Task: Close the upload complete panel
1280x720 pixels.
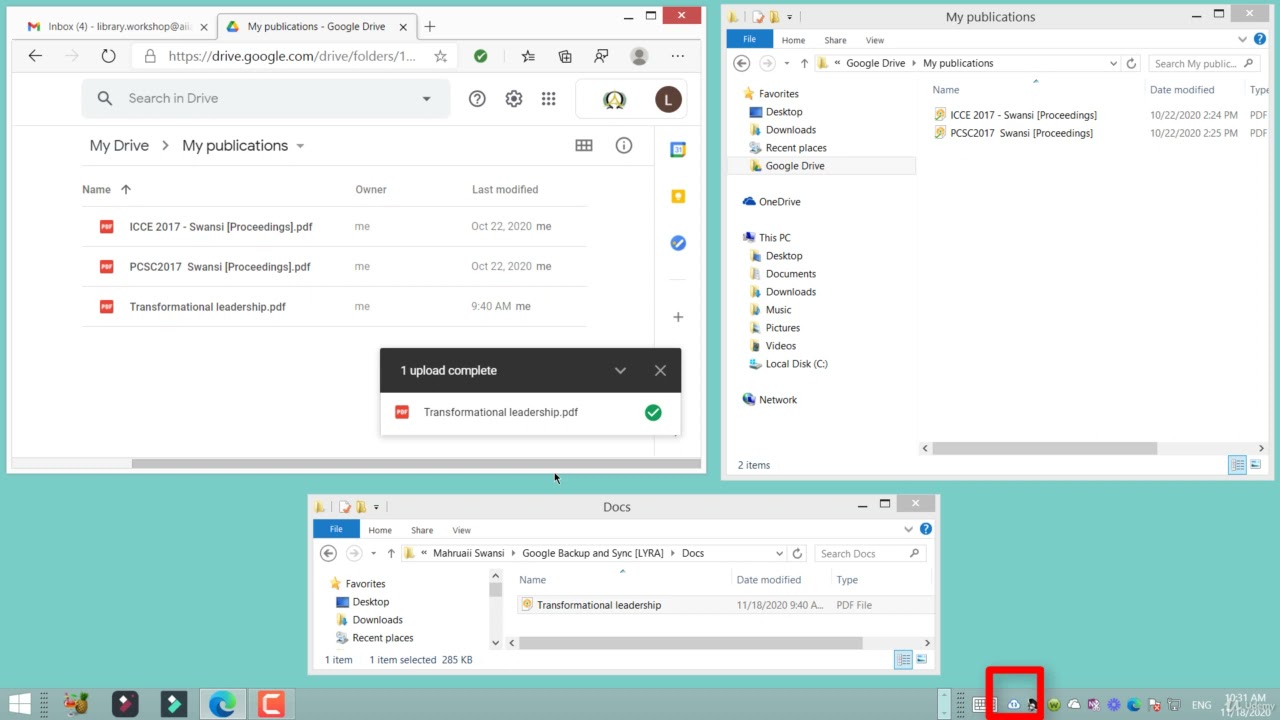Action: (x=660, y=370)
